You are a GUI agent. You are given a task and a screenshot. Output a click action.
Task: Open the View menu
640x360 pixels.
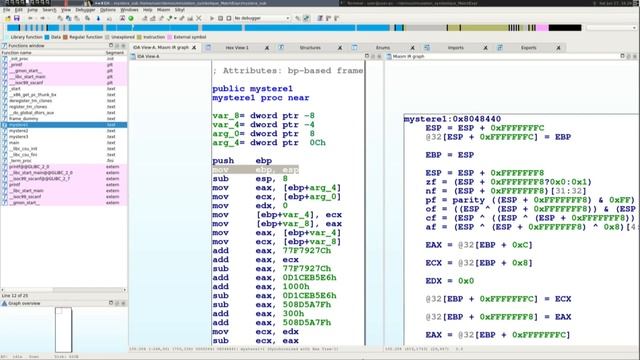tap(66, 10)
